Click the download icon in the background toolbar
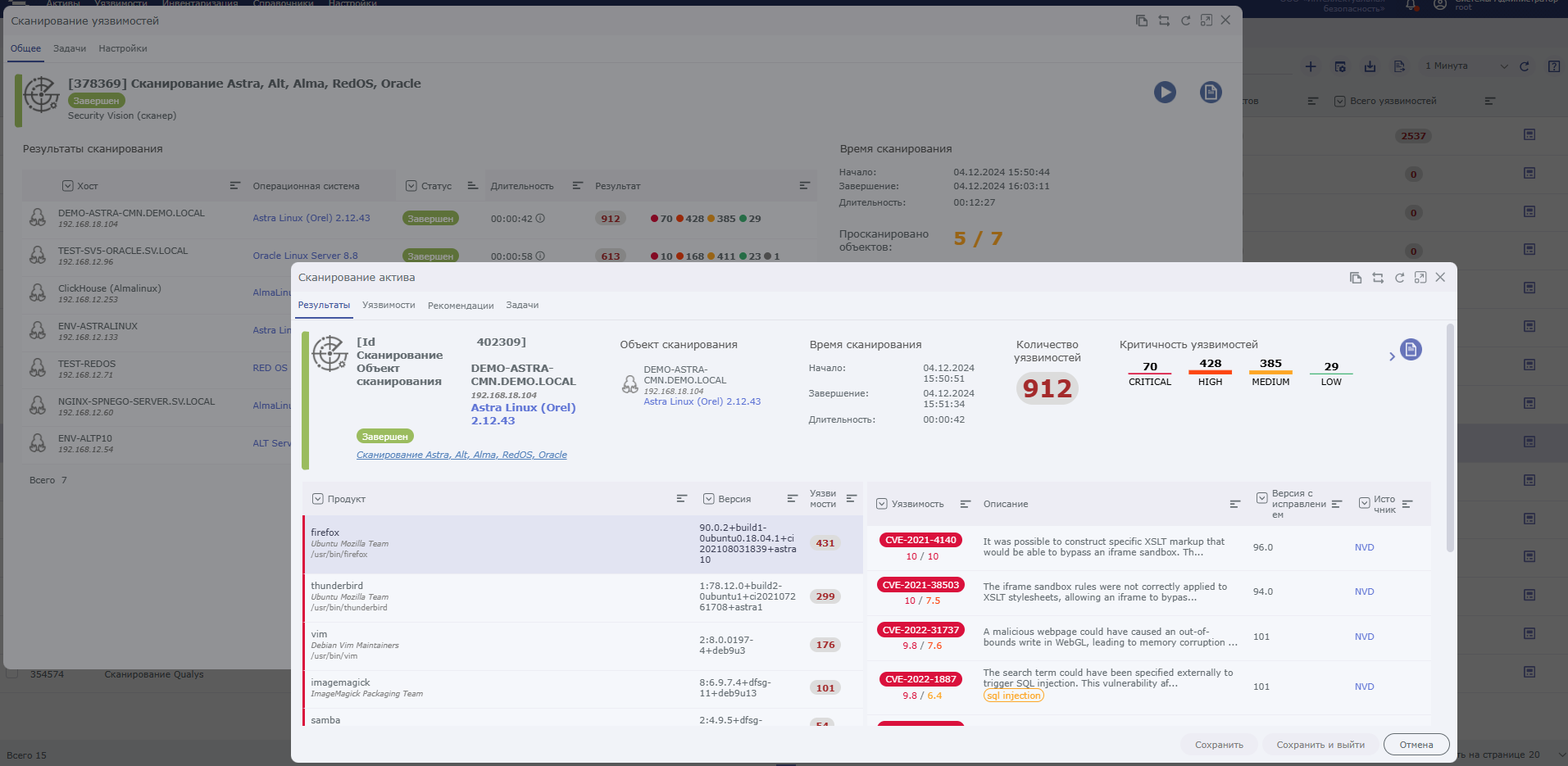 [x=1370, y=66]
